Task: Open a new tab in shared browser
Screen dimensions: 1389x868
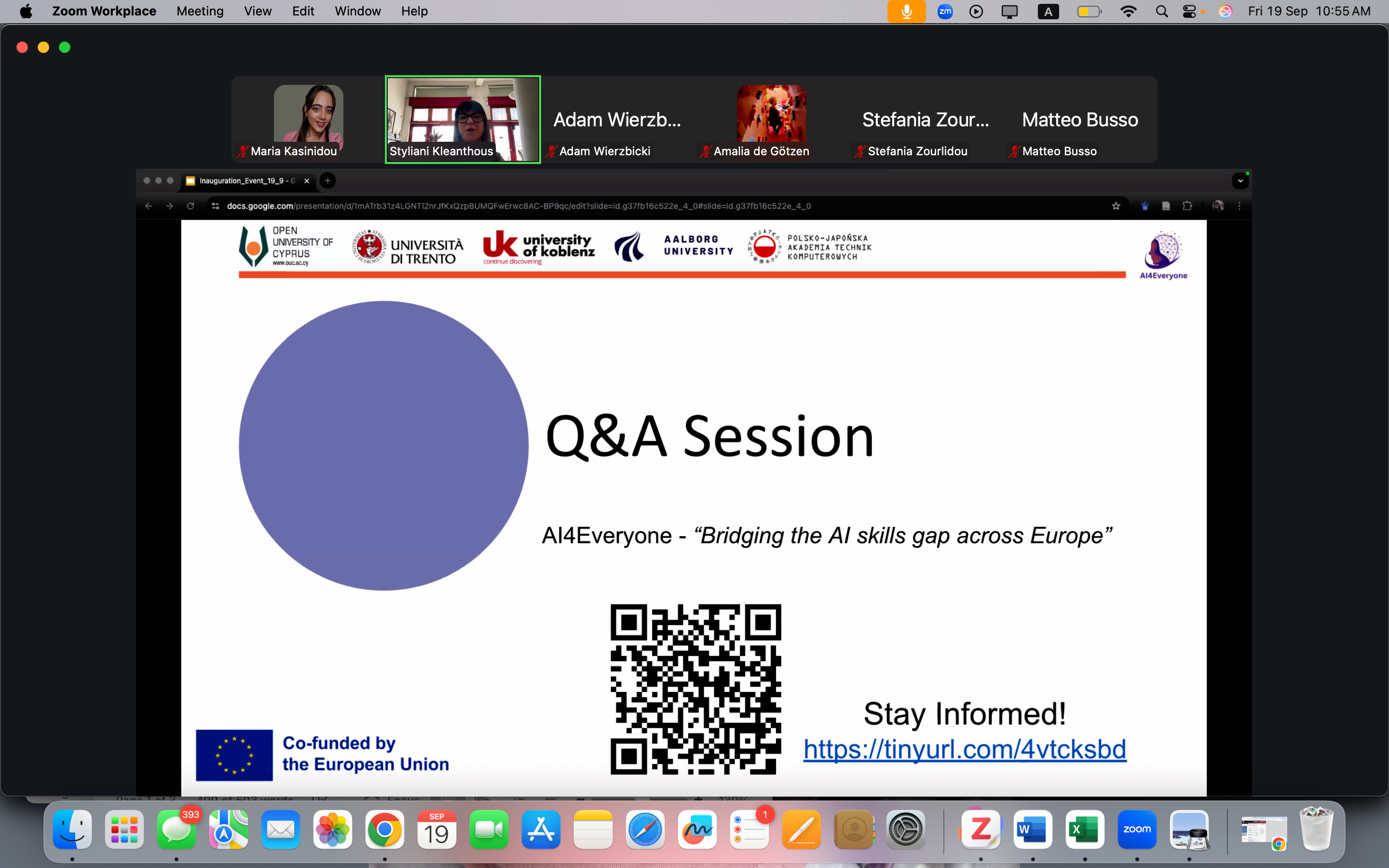Action: 327,181
